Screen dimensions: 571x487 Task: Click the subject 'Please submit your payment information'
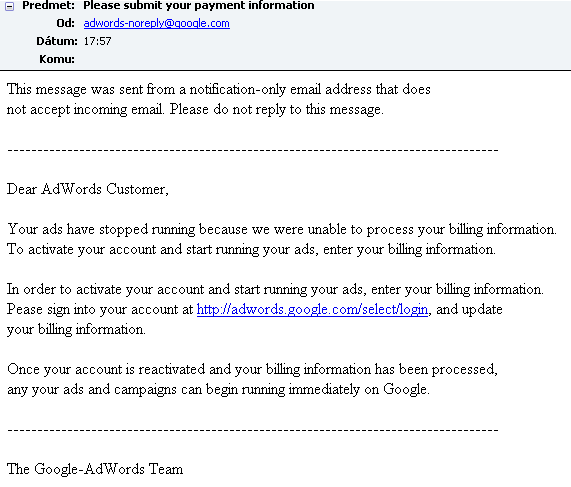pyautogui.click(x=198, y=5)
